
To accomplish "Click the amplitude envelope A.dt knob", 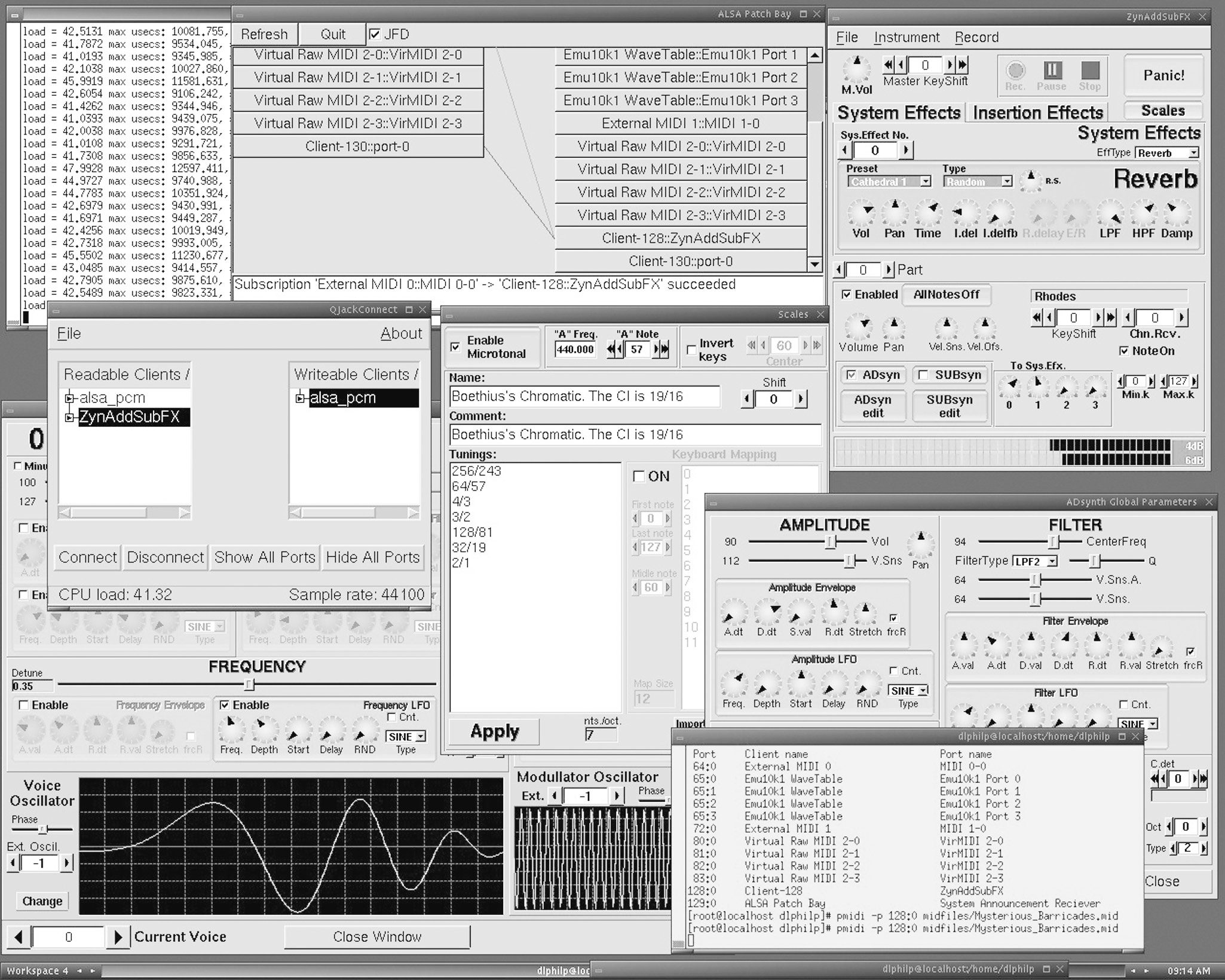I will pyautogui.click(x=734, y=612).
